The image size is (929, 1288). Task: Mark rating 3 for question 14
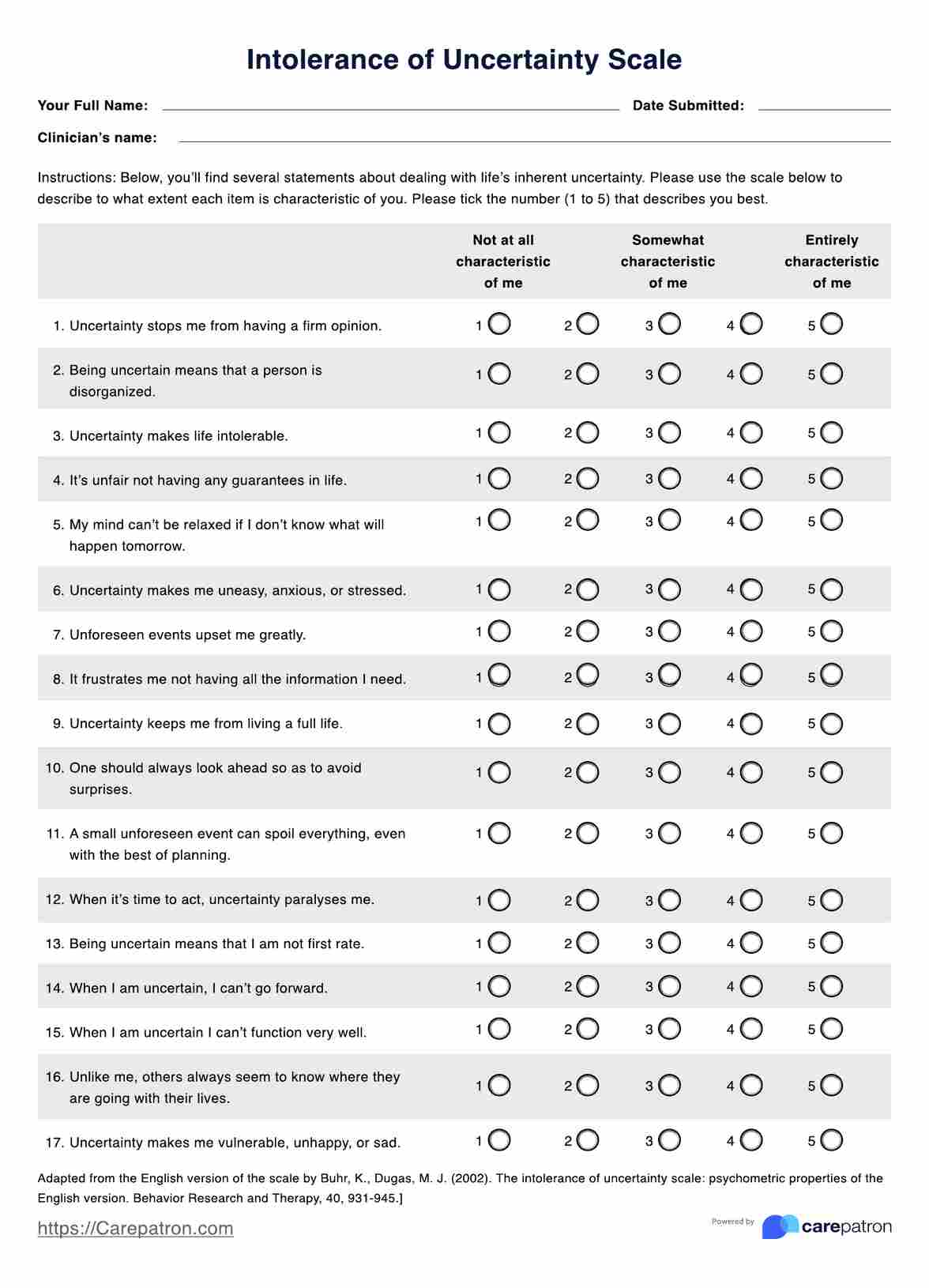(x=669, y=986)
